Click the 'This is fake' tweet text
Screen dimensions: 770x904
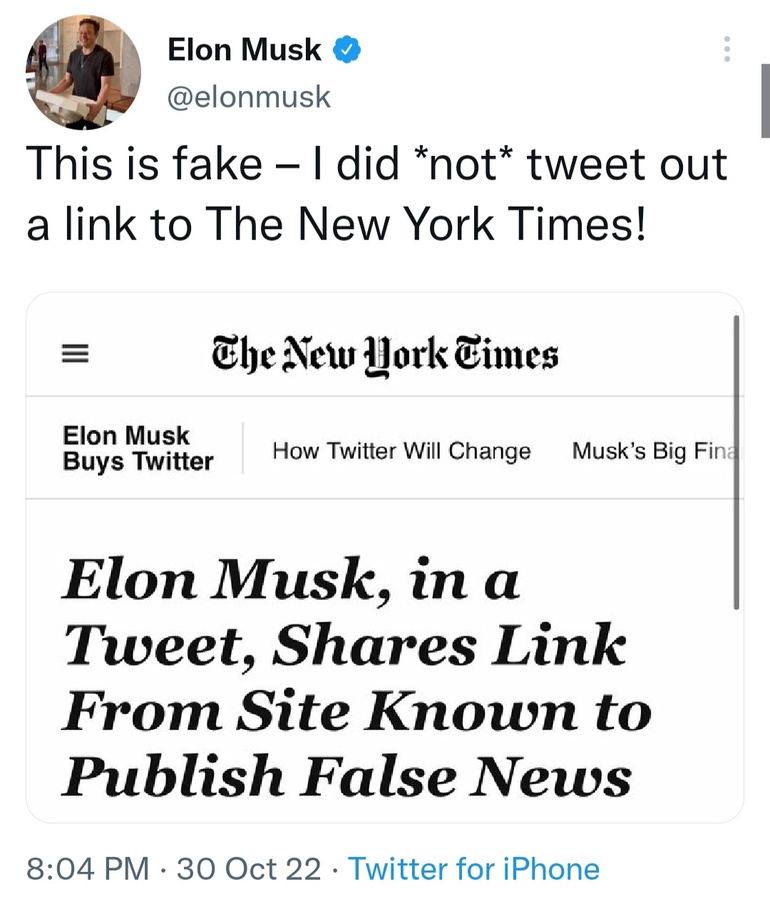[x=145, y=163]
